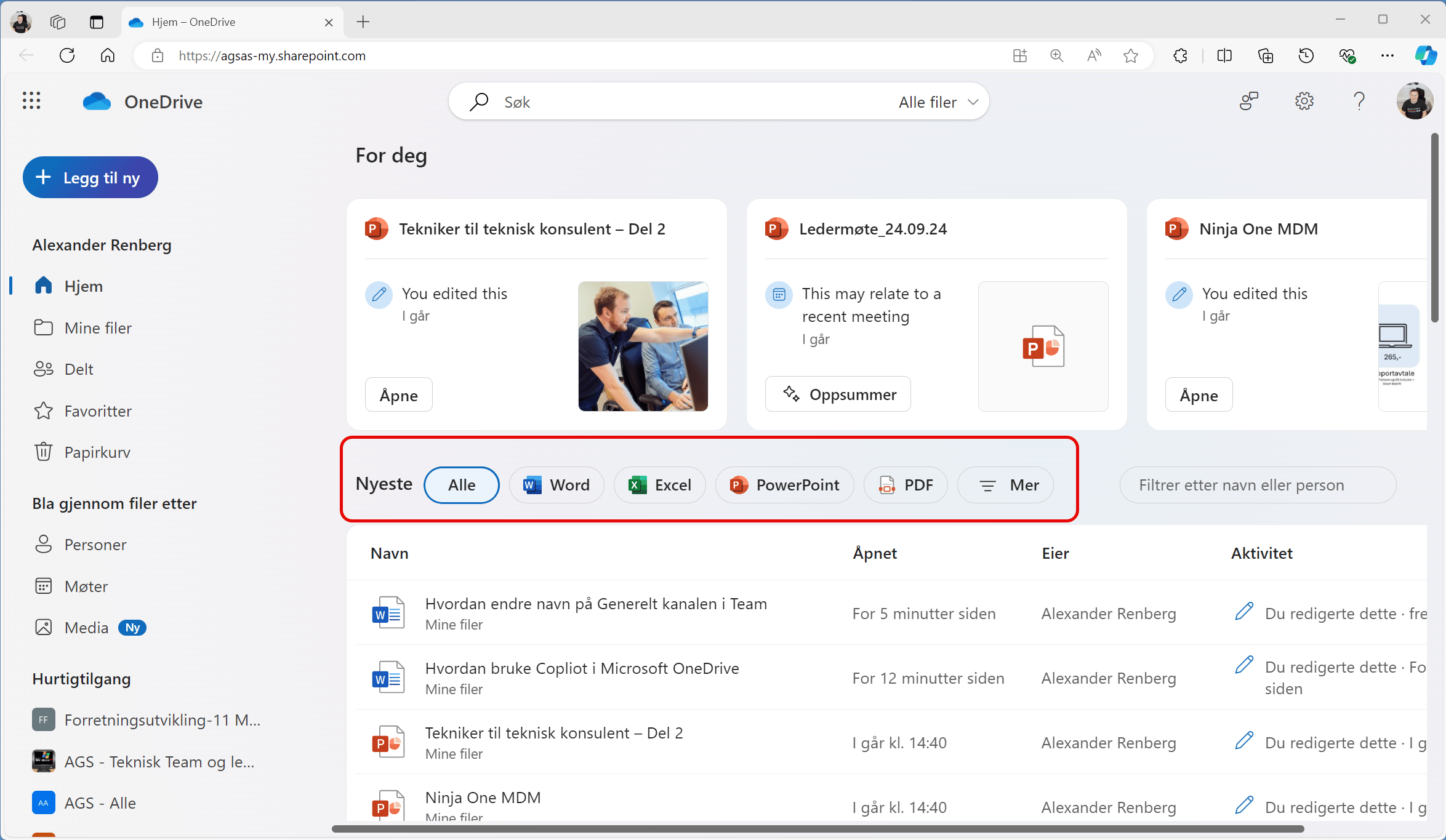Viewport: 1446px width, 840px height.
Task: Filter recent files by PowerPoint
Action: (785, 485)
